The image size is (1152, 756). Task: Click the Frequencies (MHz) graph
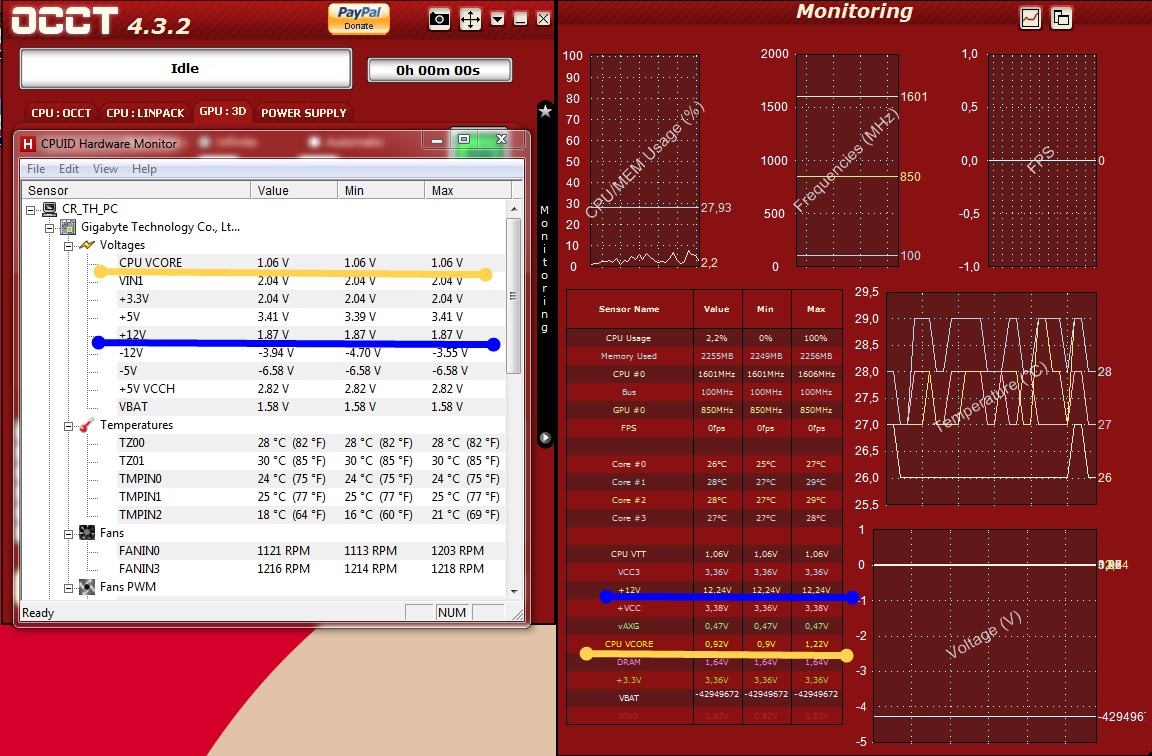[x=847, y=160]
